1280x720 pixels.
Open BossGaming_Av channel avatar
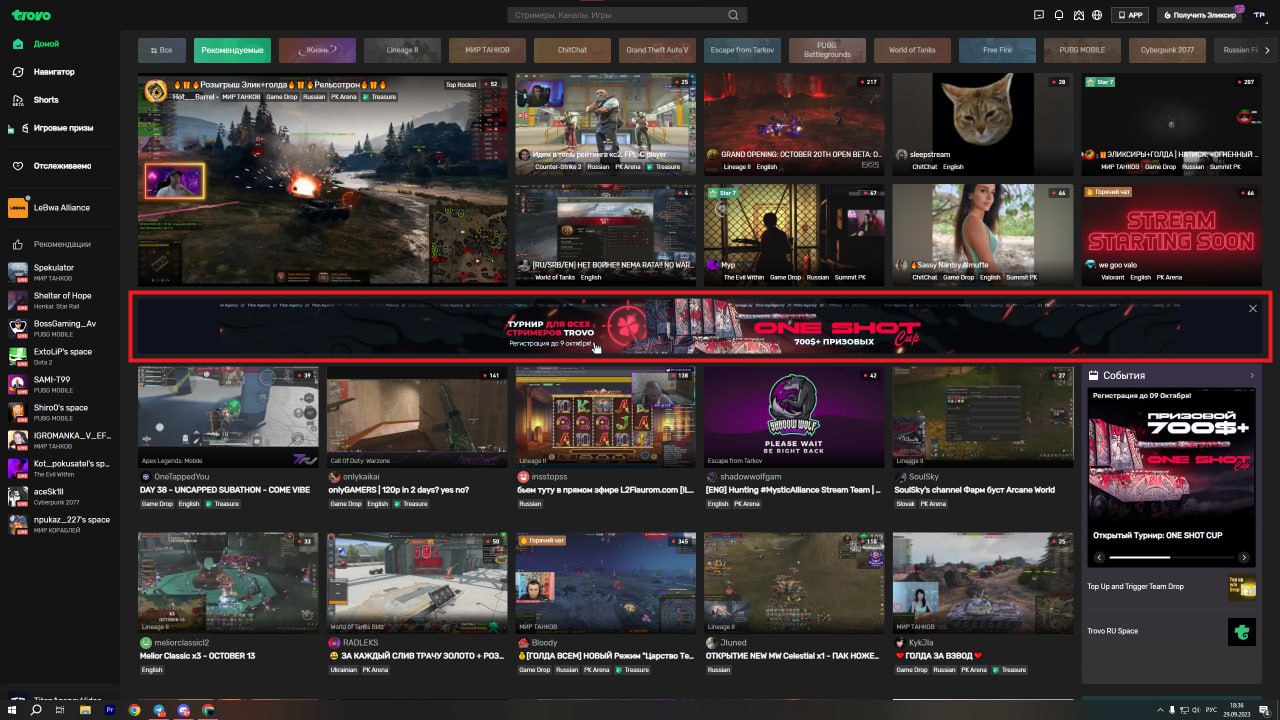[17, 327]
